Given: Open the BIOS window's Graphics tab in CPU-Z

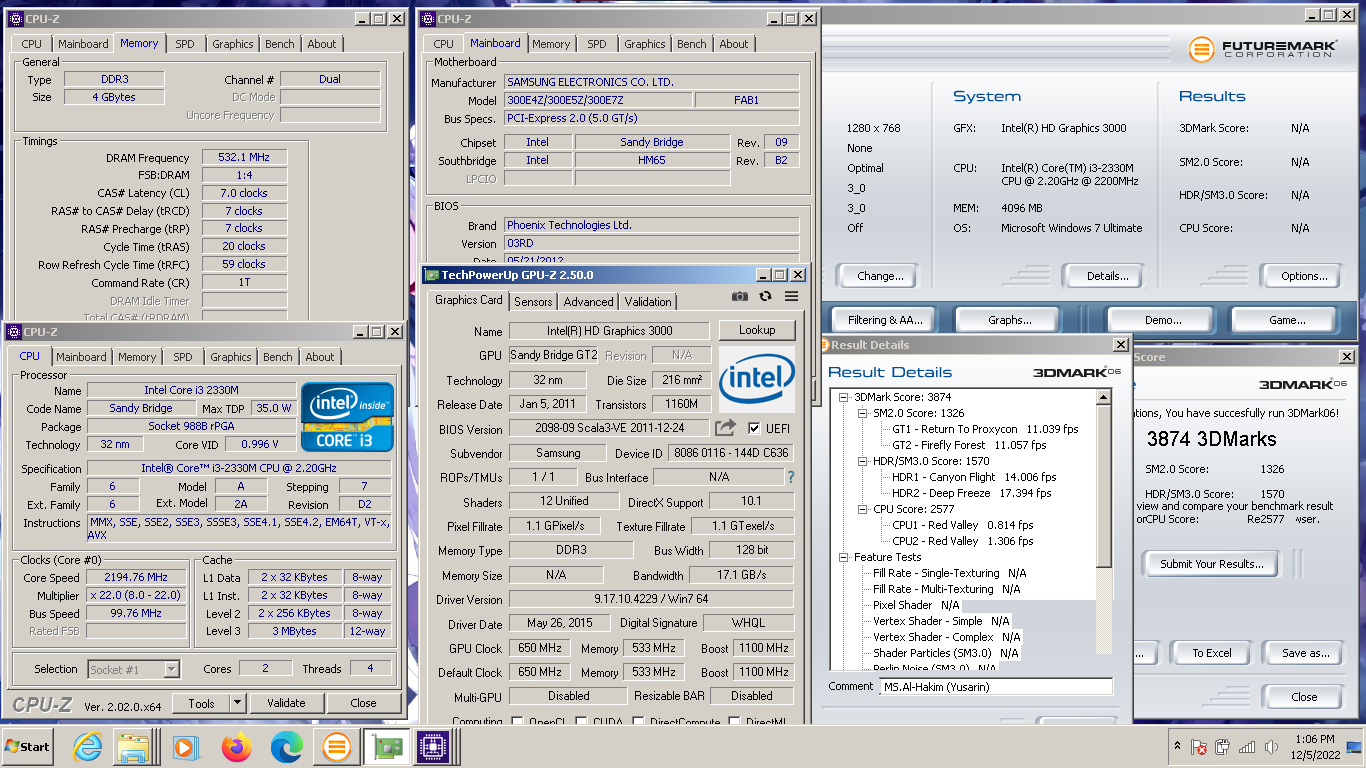Looking at the screenshot, I should point(644,44).
